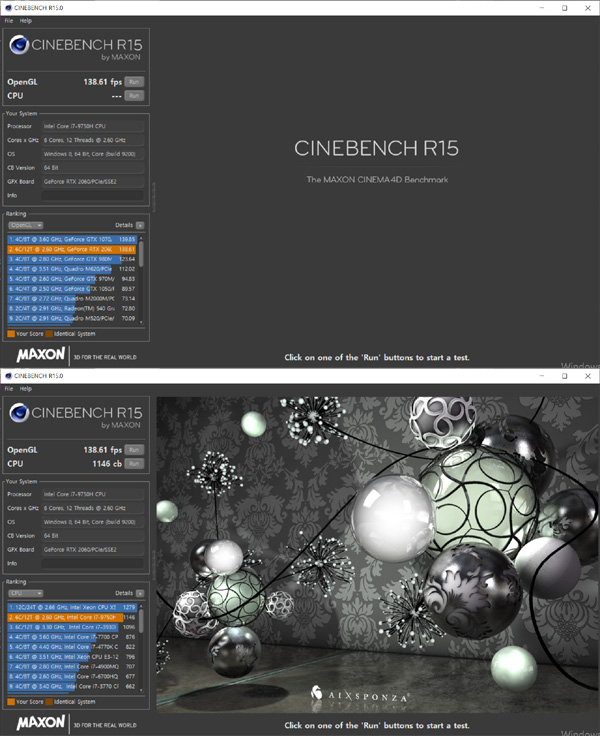Image resolution: width=600 pixels, height=736 pixels.
Task: Click the OpenGL ranking list scrollbar thumb
Action: (141, 253)
